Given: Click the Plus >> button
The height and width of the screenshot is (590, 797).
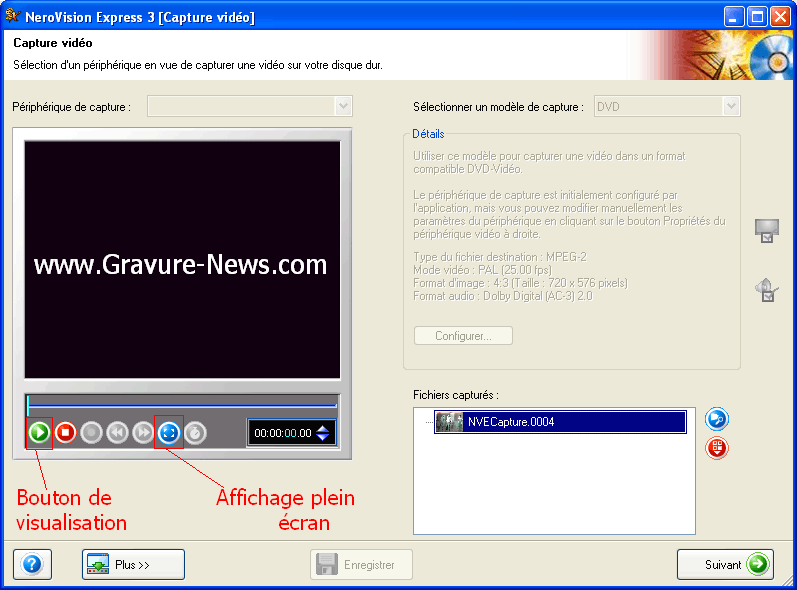Looking at the screenshot, I should pos(133,564).
